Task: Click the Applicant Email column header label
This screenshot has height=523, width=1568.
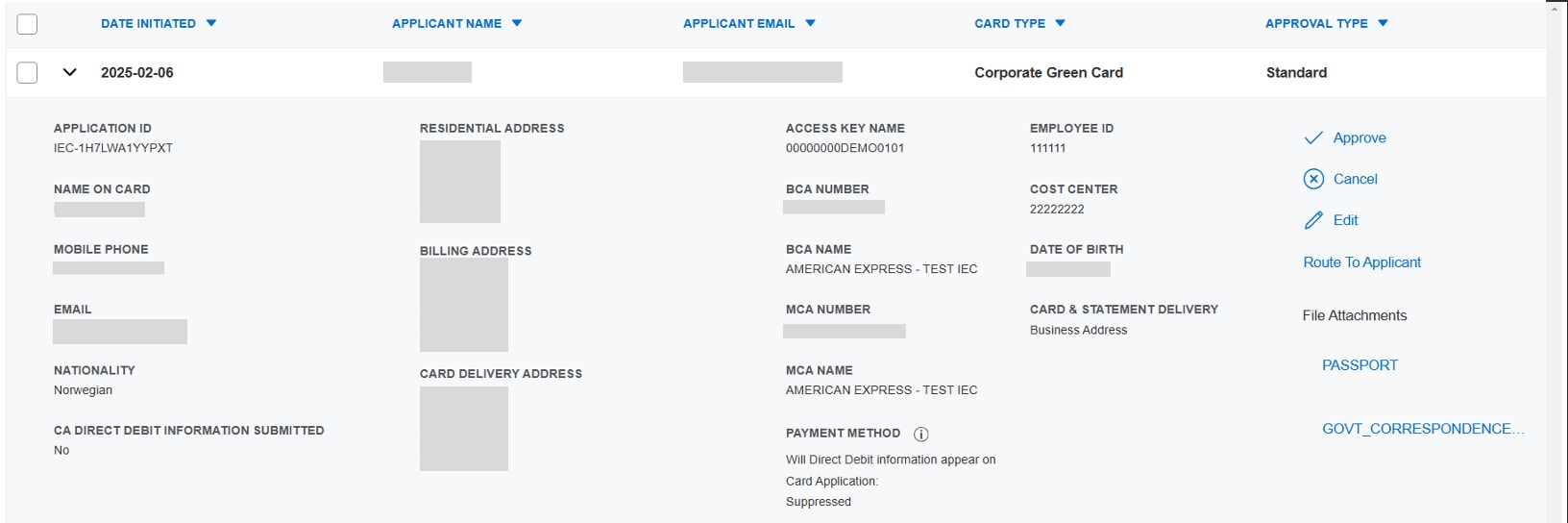Action: click(738, 24)
